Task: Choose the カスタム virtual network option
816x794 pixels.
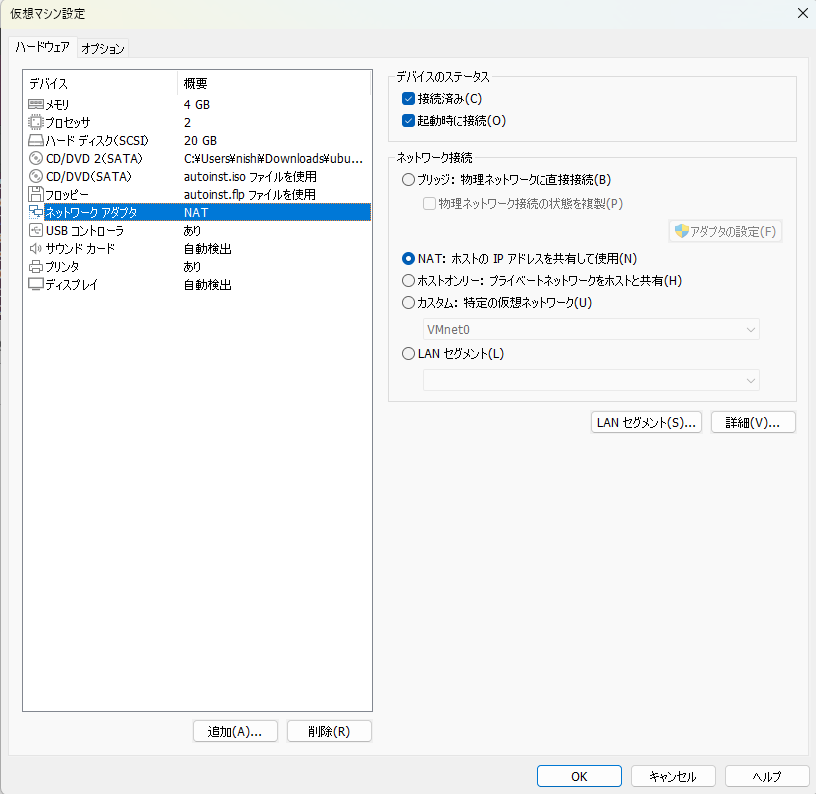Action: [x=409, y=302]
